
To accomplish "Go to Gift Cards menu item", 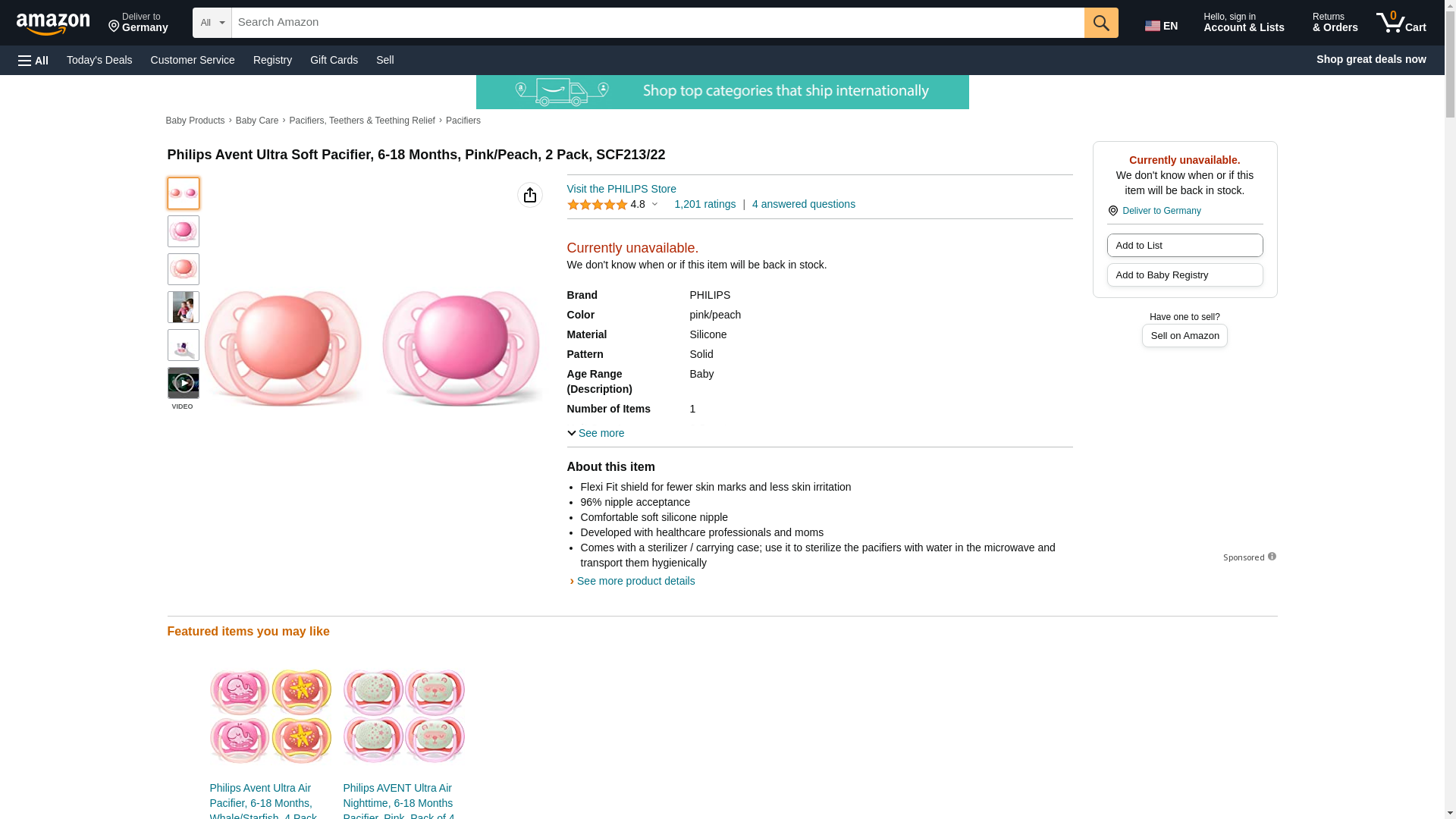I will 334,60.
